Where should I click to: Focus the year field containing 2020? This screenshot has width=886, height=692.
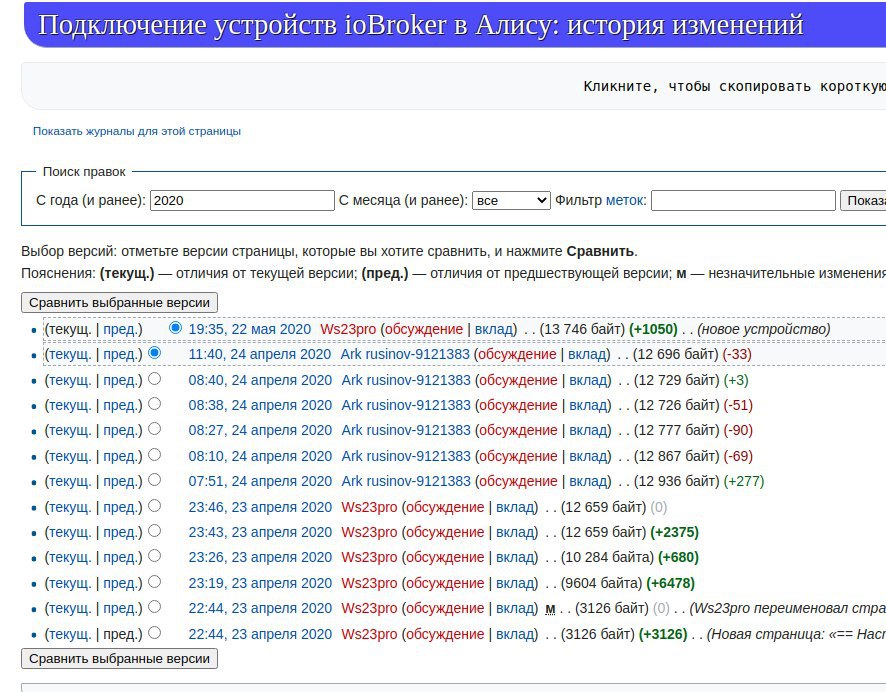(x=242, y=201)
